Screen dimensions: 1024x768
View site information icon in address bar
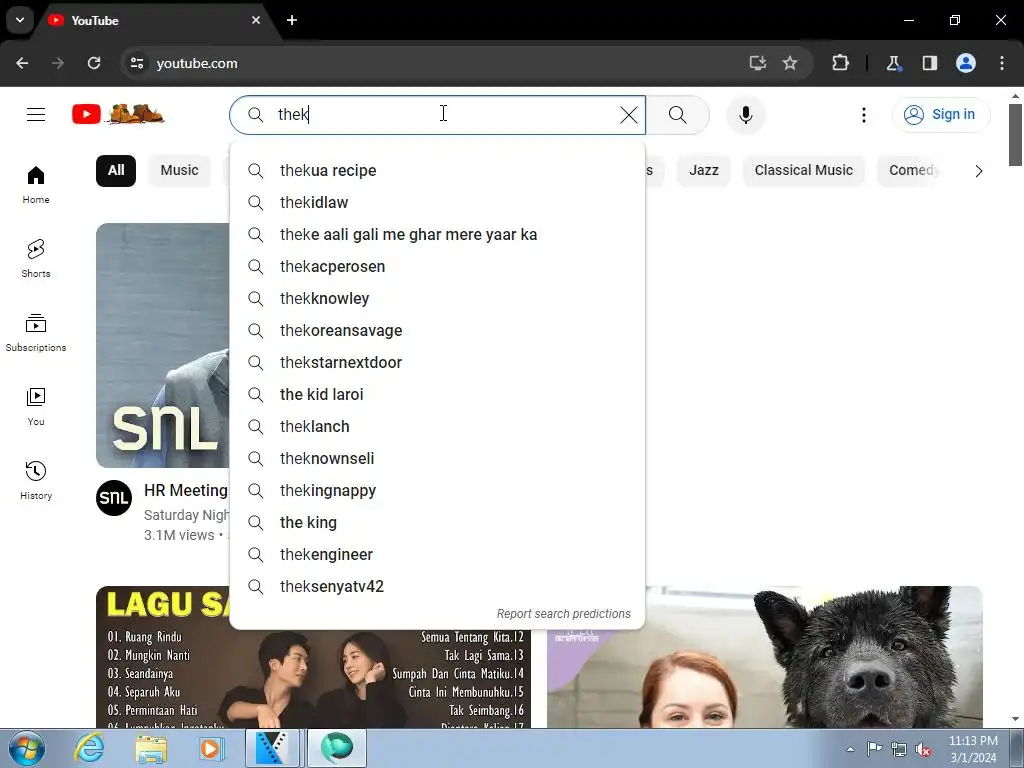point(137,63)
